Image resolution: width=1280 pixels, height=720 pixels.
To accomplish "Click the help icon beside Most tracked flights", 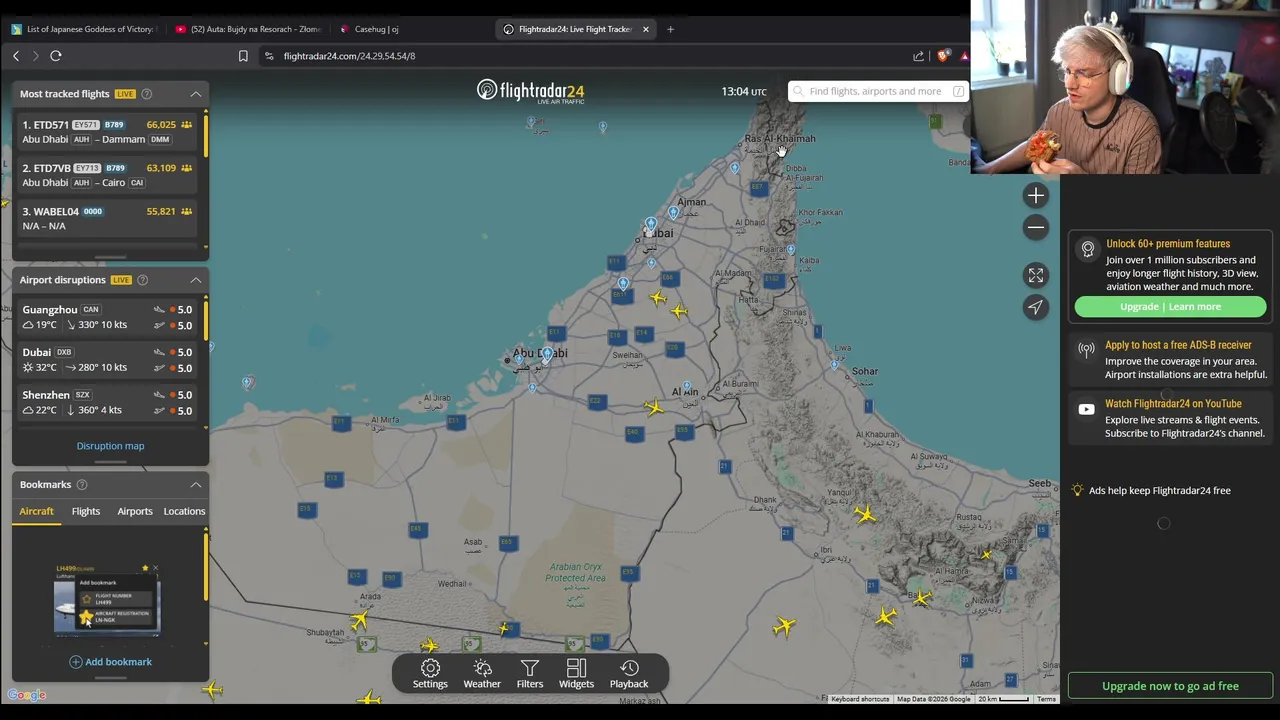I will point(146,94).
